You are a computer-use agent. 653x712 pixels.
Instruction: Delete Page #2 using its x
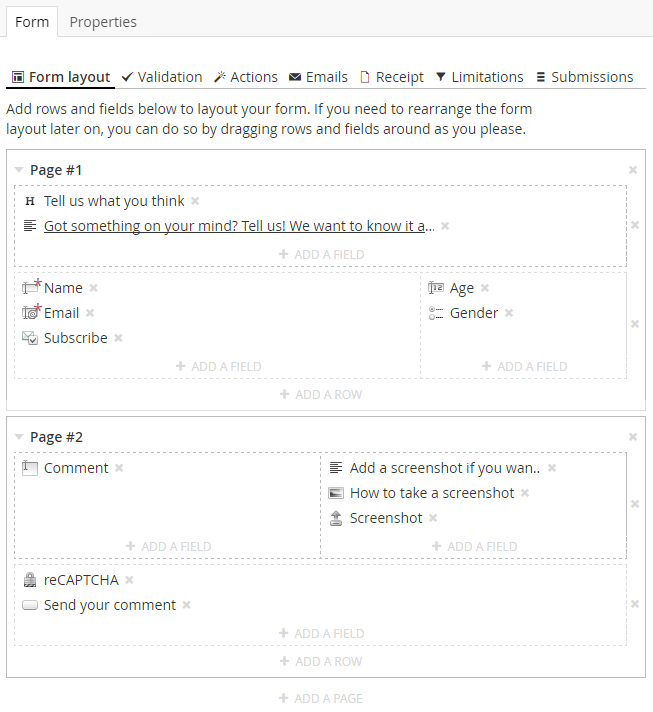point(633,437)
